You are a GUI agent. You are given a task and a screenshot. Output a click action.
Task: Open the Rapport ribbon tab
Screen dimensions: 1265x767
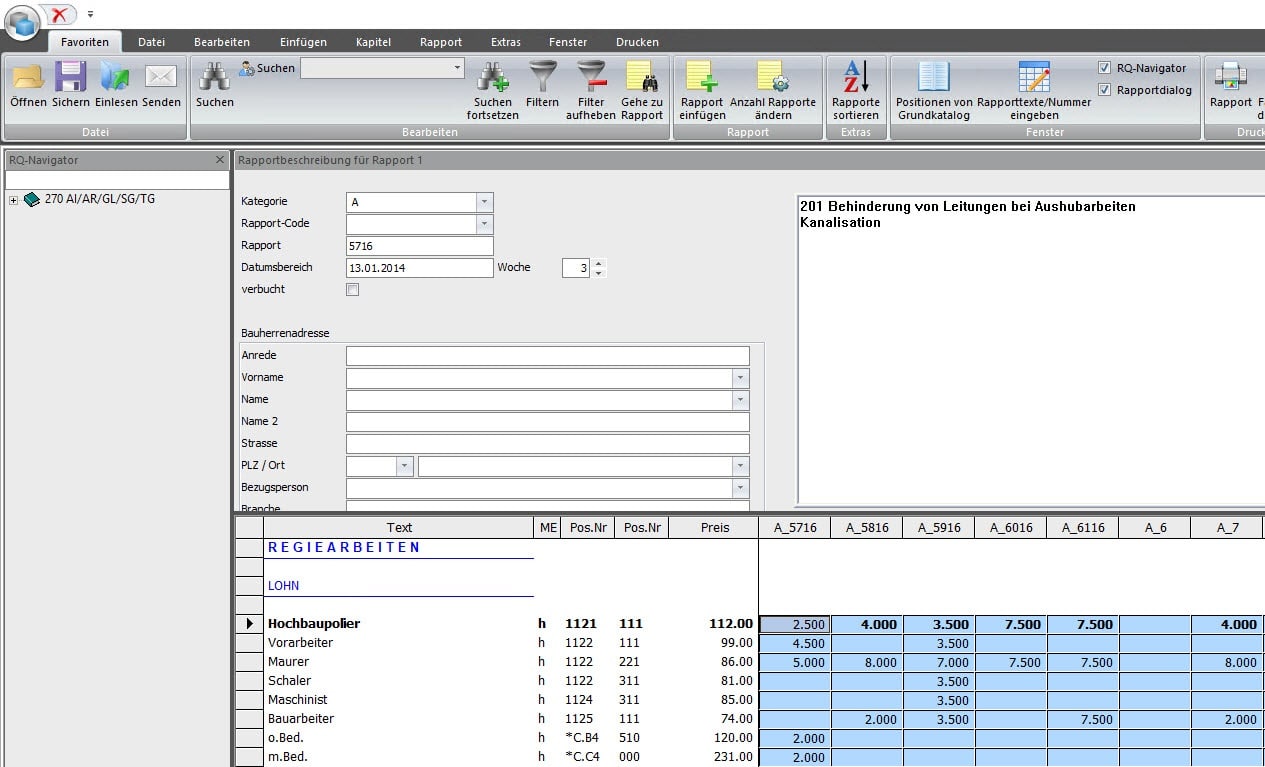(x=441, y=42)
